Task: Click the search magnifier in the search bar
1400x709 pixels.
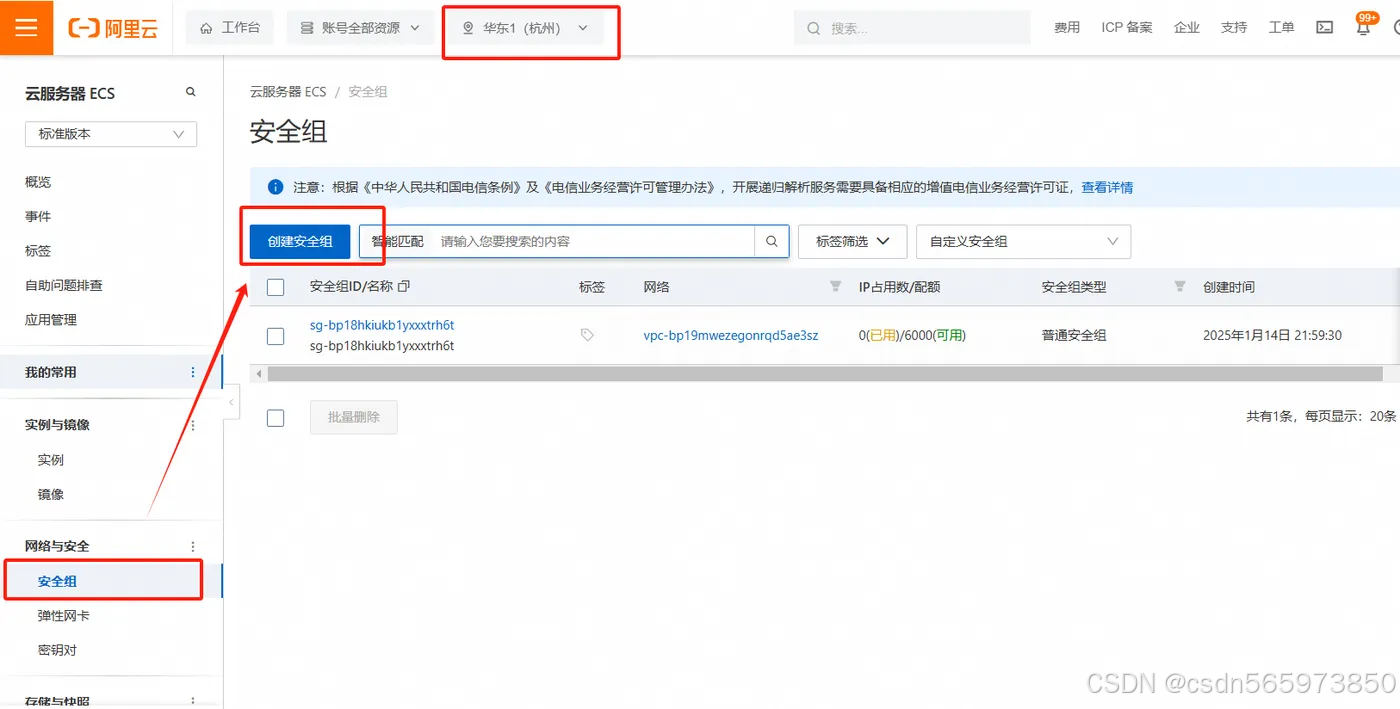Action: (x=772, y=241)
